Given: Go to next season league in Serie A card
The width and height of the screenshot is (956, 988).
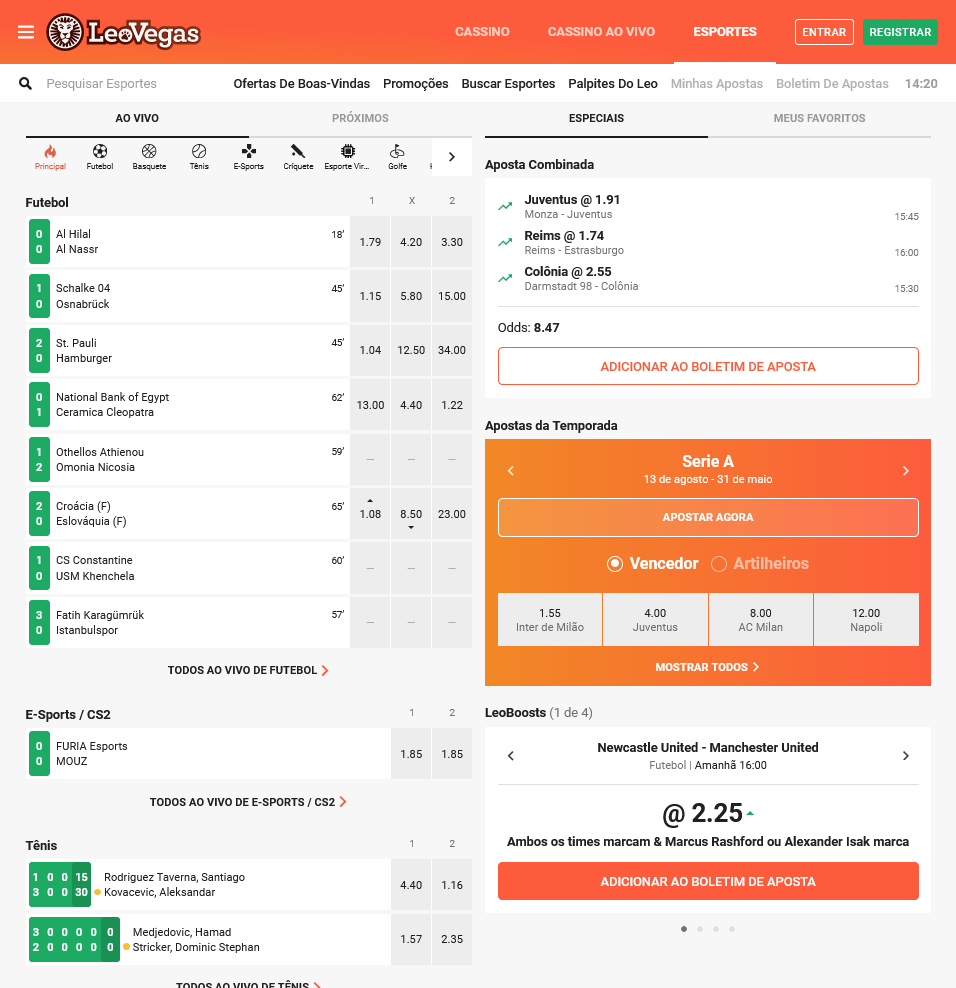Looking at the screenshot, I should click(x=906, y=471).
